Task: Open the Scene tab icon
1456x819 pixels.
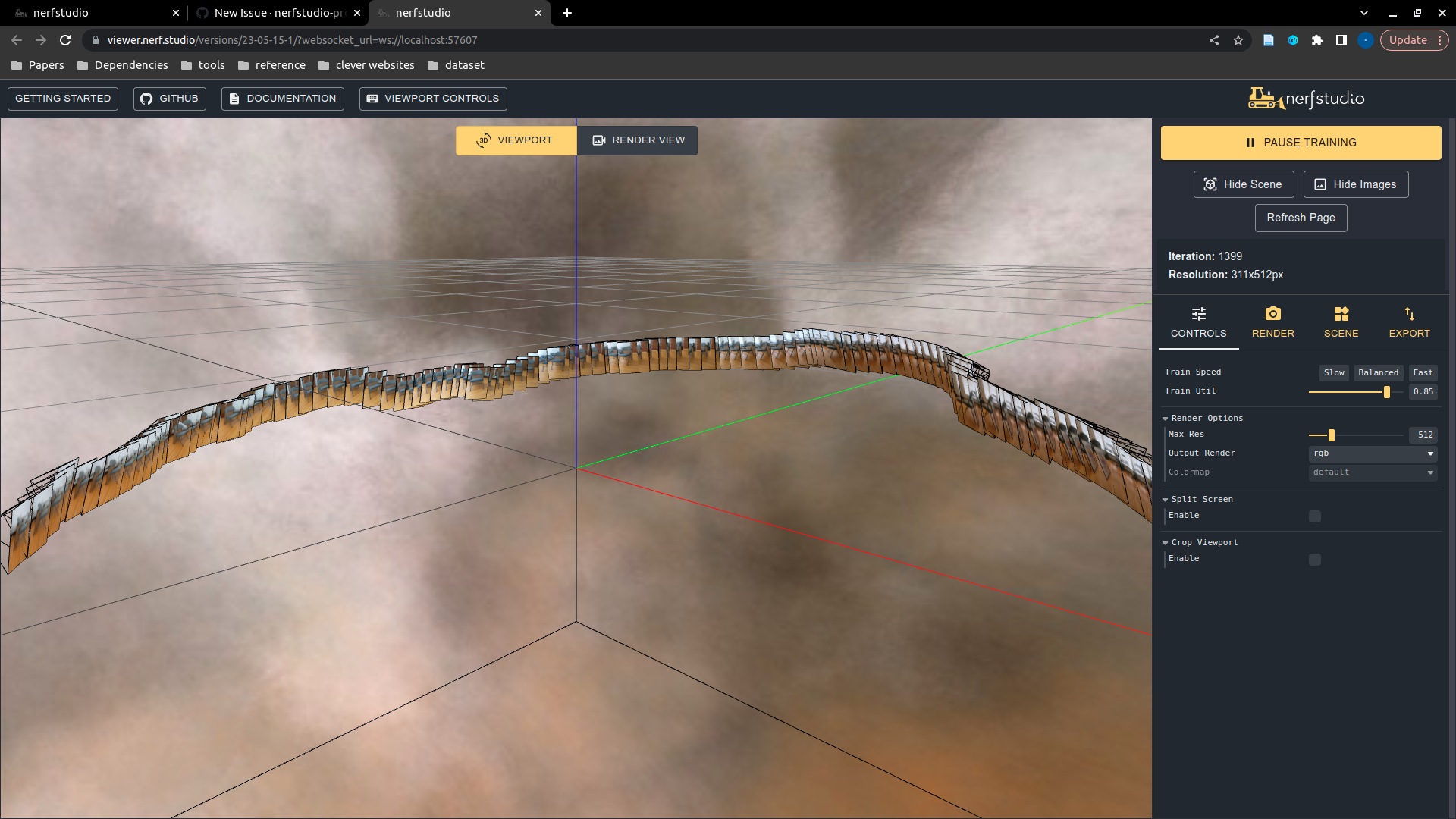Action: pyautogui.click(x=1341, y=314)
